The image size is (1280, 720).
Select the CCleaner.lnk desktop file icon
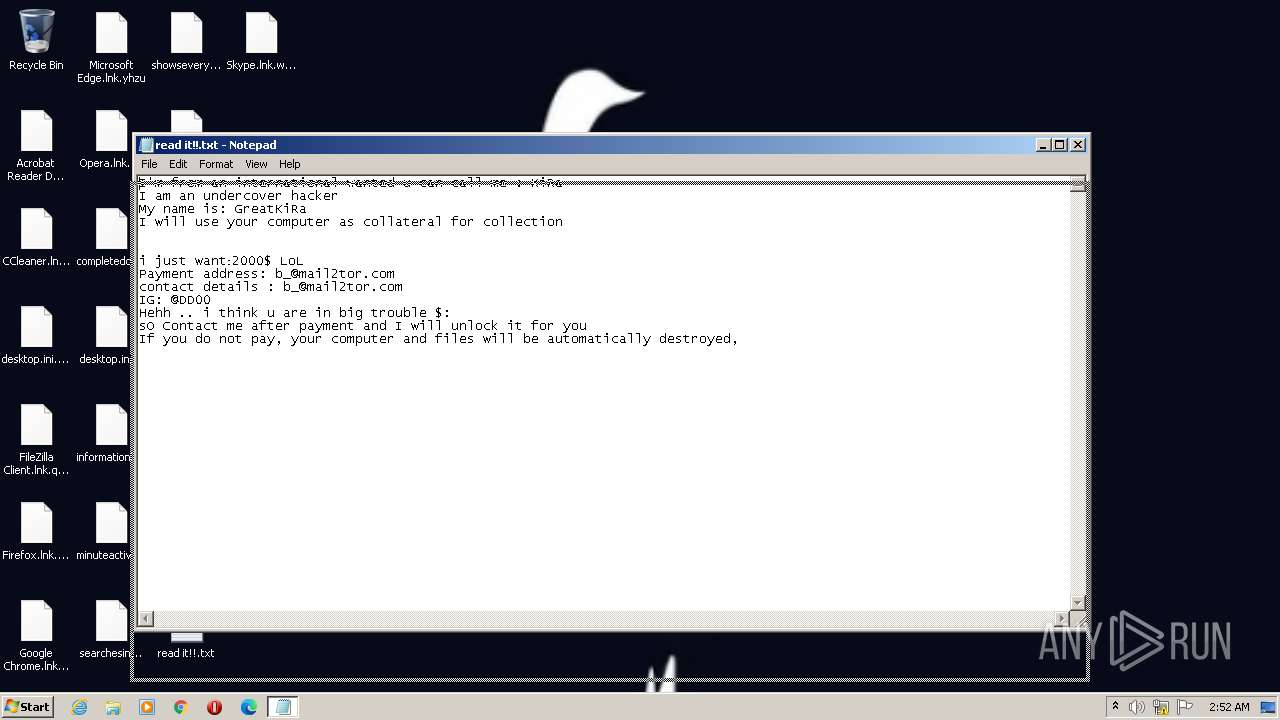click(36, 237)
